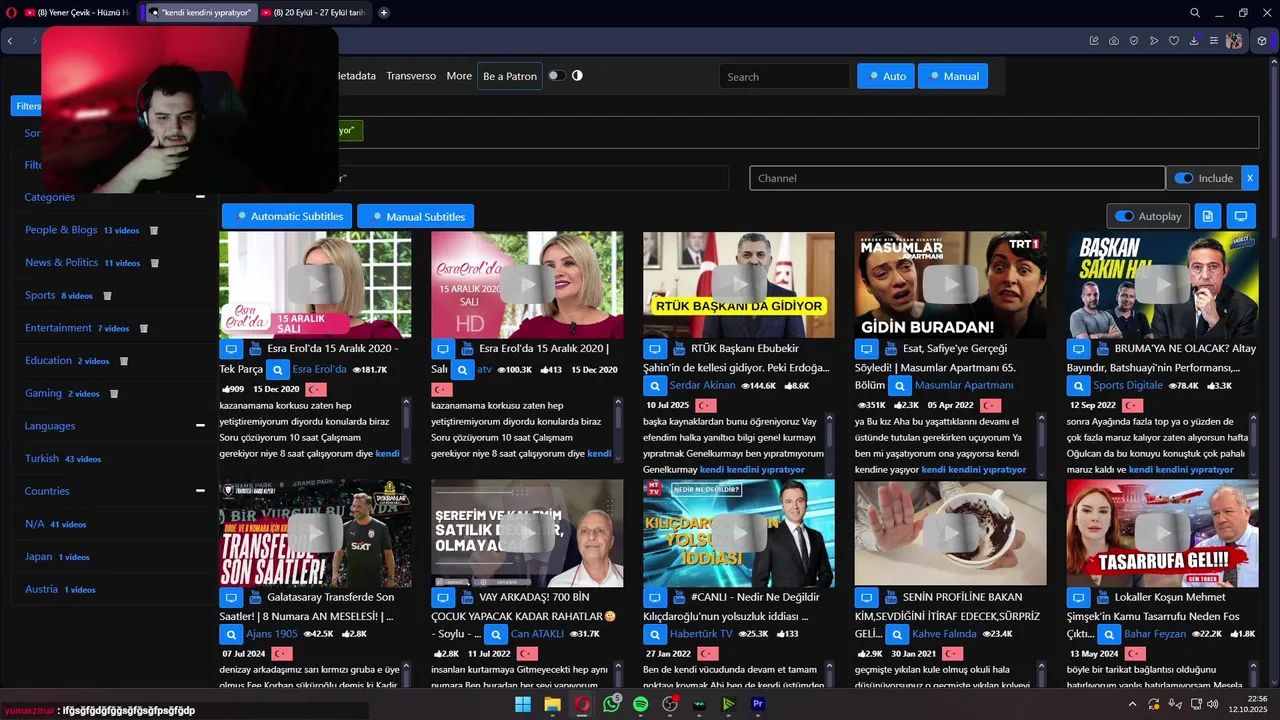Search the Sports Digitale channel magnifier
Screen dimensions: 1280x720
click(1079, 385)
